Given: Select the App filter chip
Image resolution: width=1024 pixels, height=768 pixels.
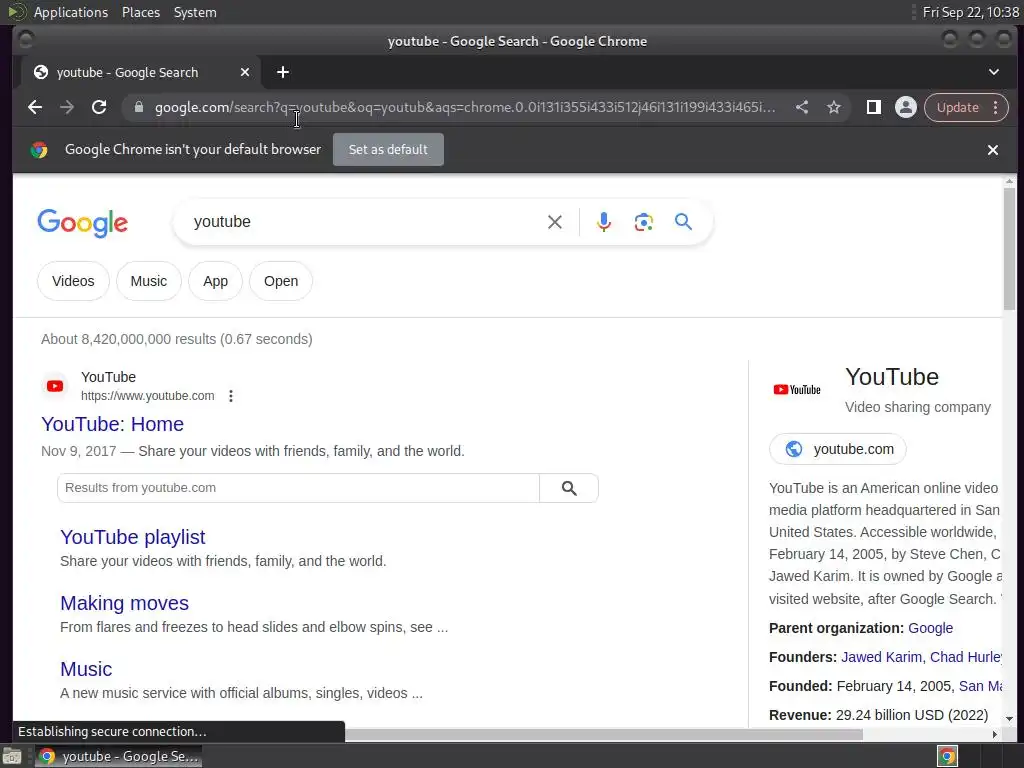Looking at the screenshot, I should click(216, 281).
